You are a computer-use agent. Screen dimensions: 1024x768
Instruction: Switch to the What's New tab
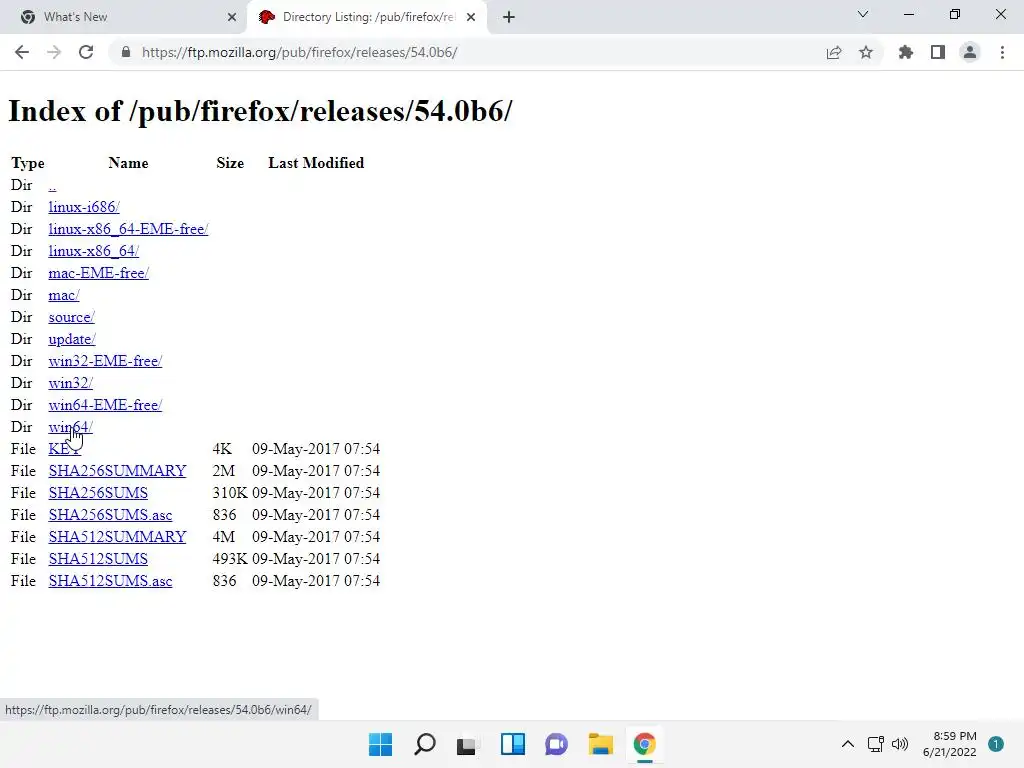tap(123, 17)
